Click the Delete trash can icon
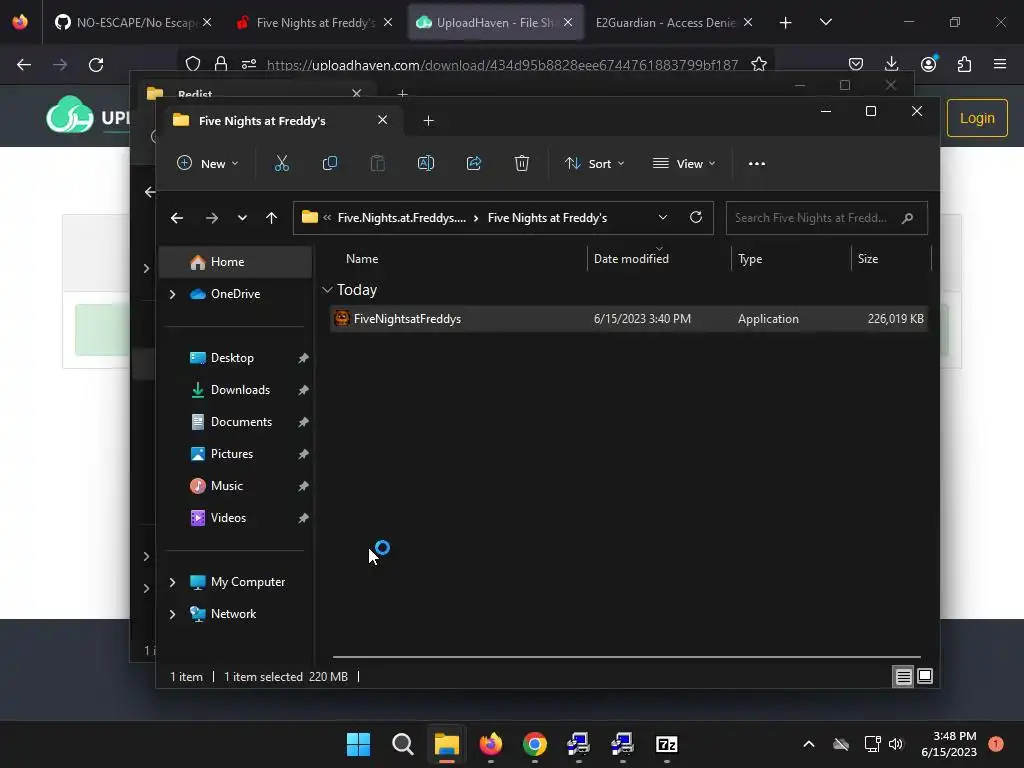 (x=522, y=163)
